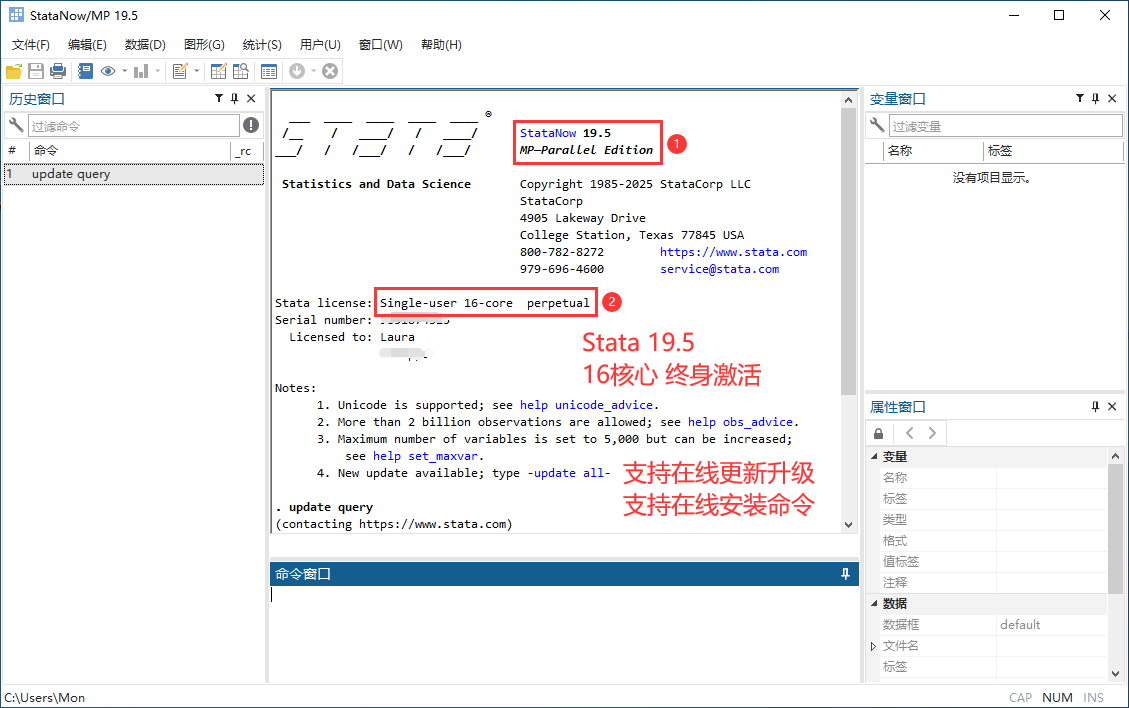Click the 'default' 数据框 value
The height and width of the screenshot is (708, 1129).
pos(1020,624)
